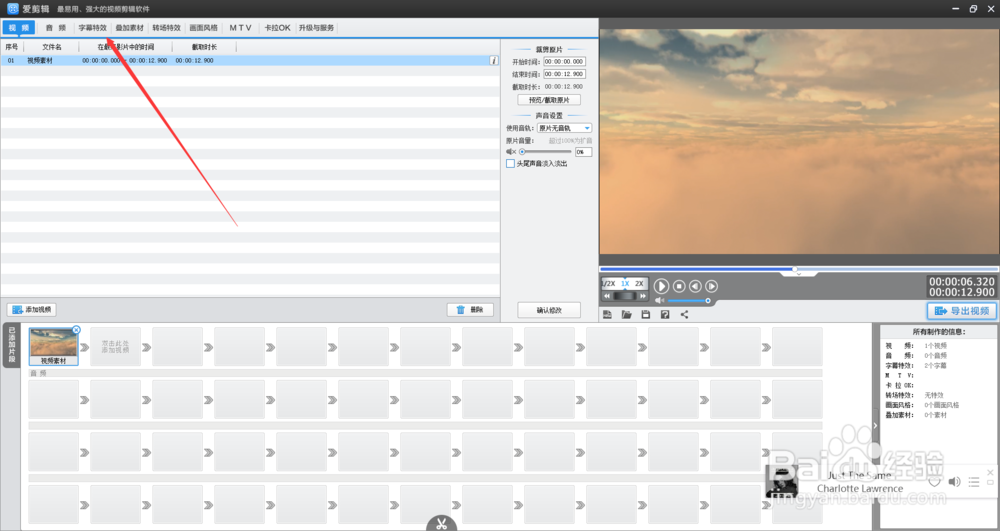The width and height of the screenshot is (1000, 531).
Task: Open the 卡拉OK tab
Action: point(277,27)
